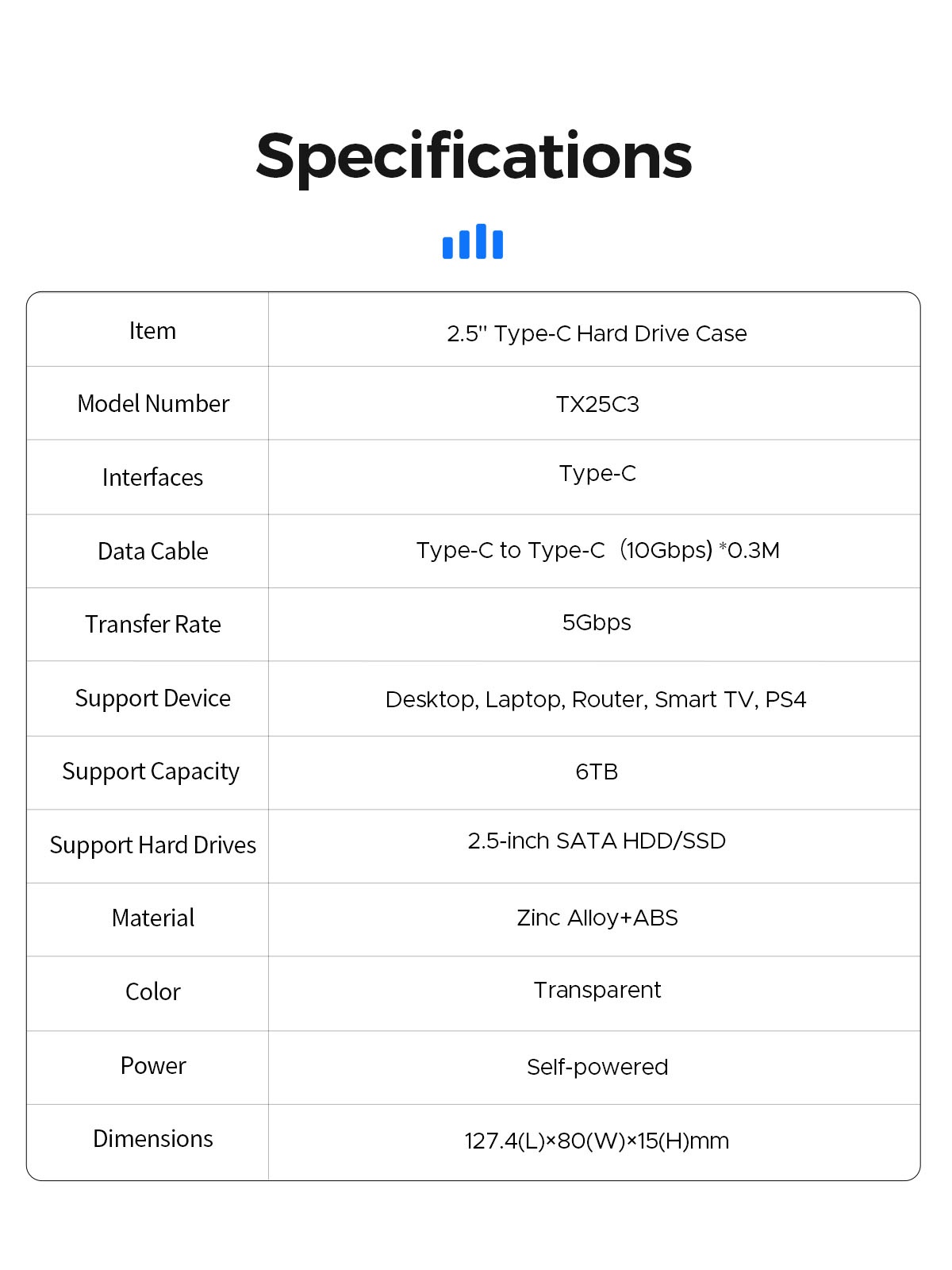Select the TX25C3 model value
The width and height of the screenshot is (952, 1270).
tap(597, 405)
